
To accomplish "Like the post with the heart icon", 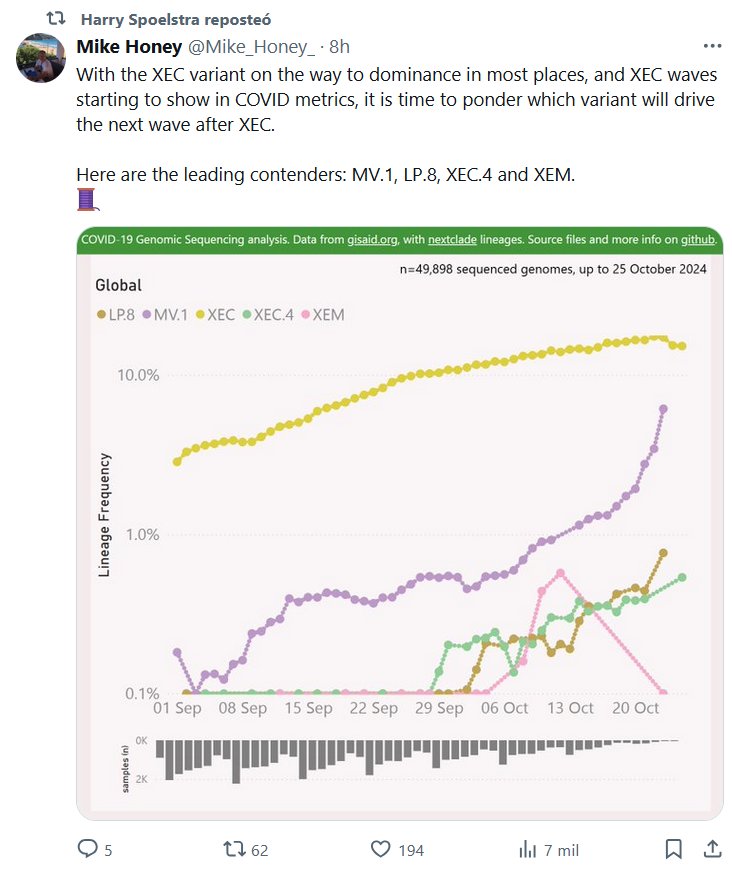I will tap(380, 849).
